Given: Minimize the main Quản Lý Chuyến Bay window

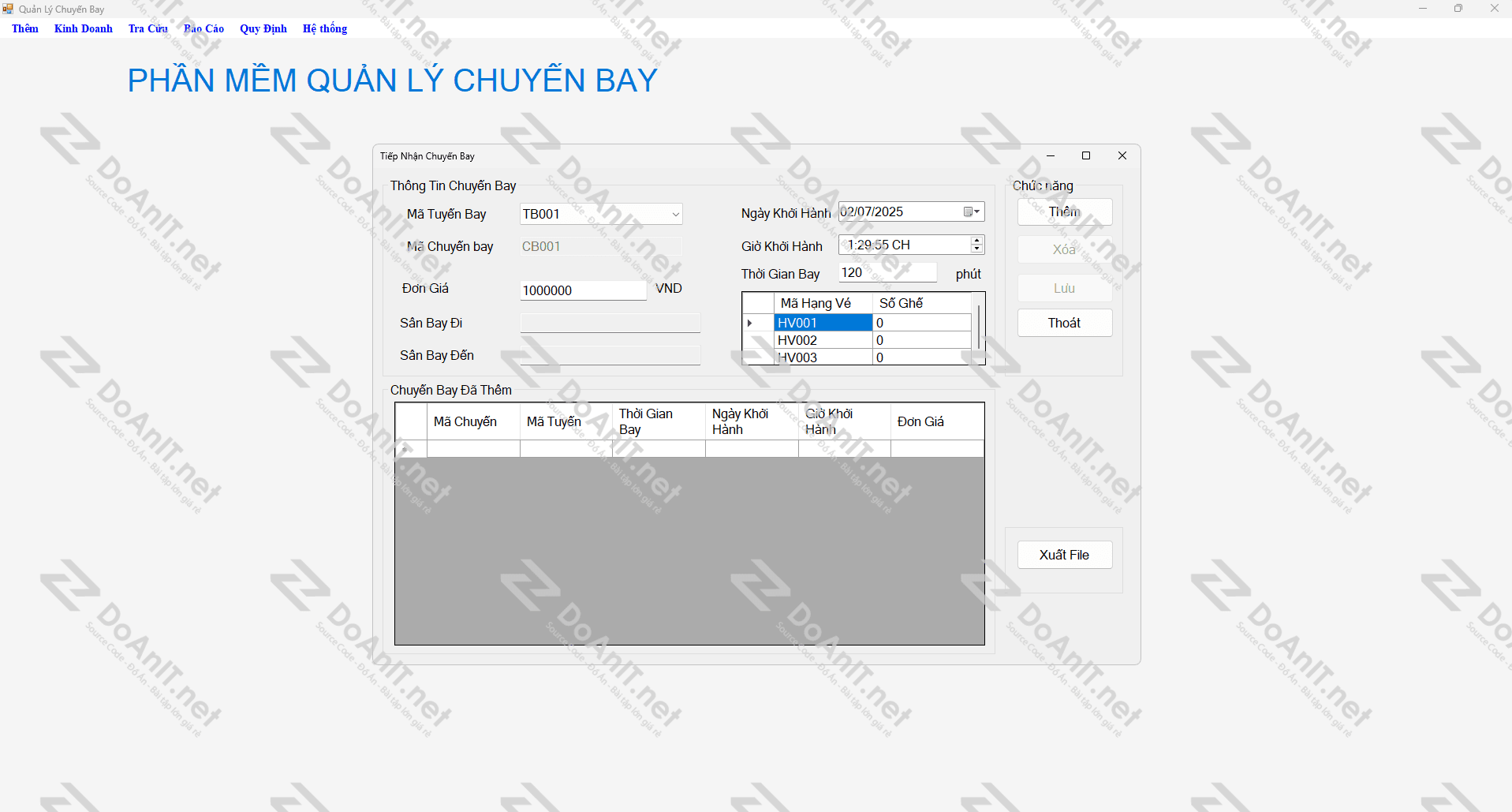Looking at the screenshot, I should [x=1423, y=9].
